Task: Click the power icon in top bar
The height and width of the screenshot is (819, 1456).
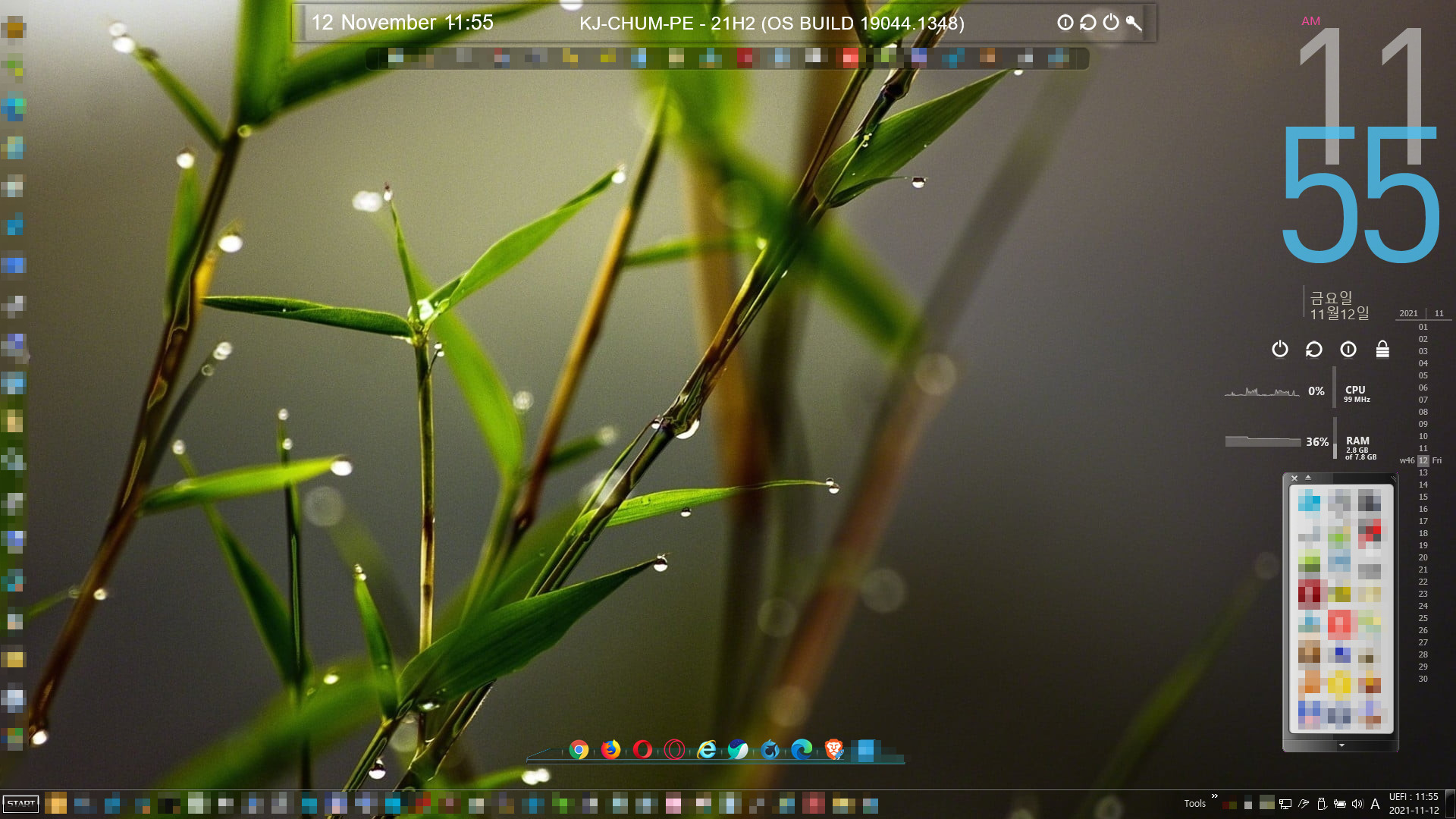Action: click(1111, 22)
